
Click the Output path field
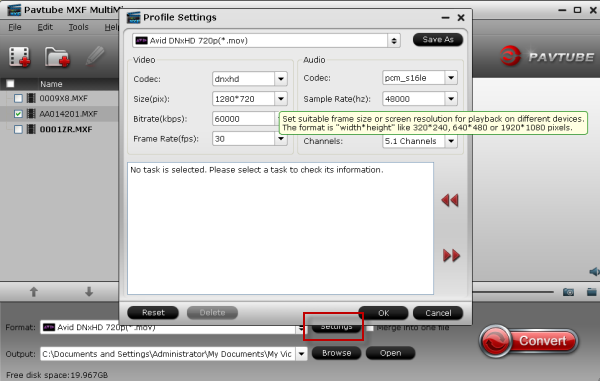click(168, 354)
